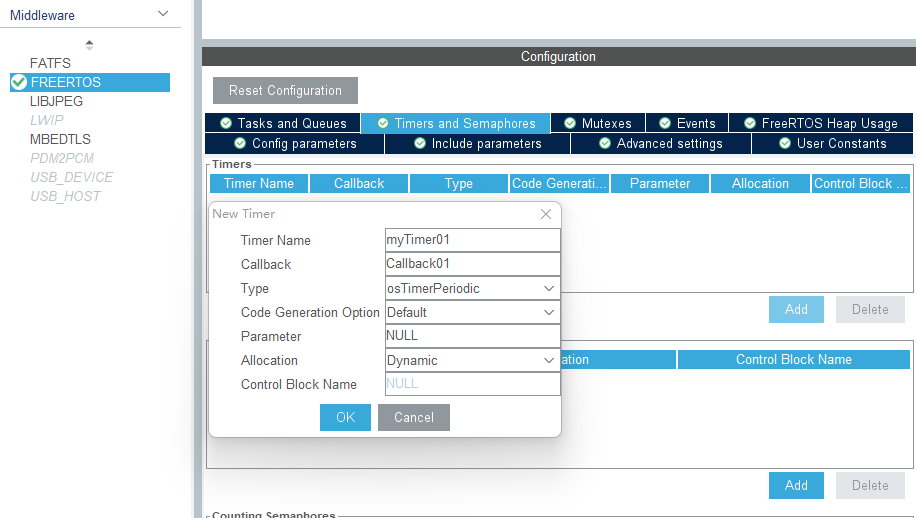The height and width of the screenshot is (518, 916).
Task: Close the New Timer dialog with X
Action: [x=546, y=214]
